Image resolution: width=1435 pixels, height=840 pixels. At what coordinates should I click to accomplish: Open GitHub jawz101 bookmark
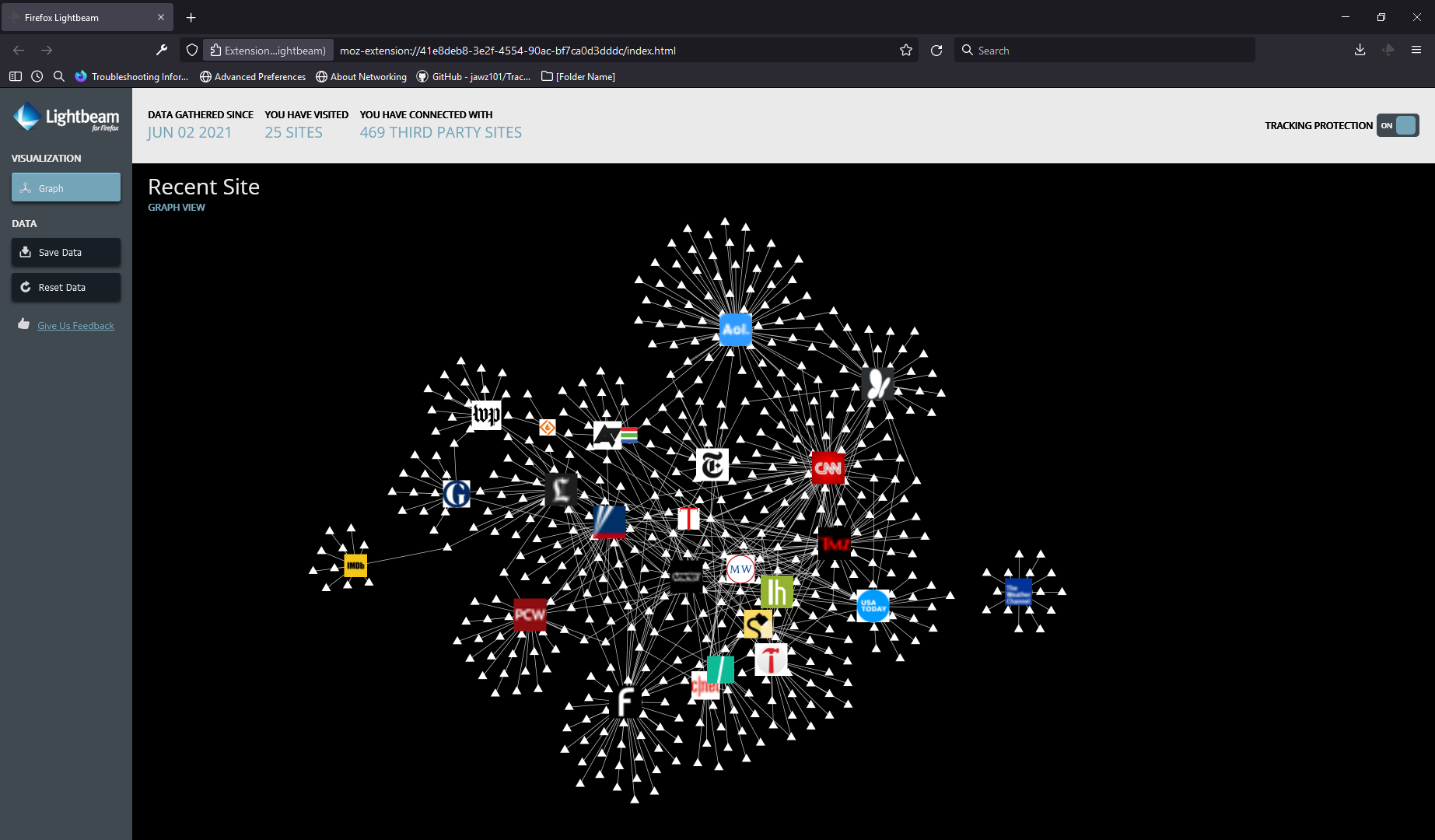474,76
